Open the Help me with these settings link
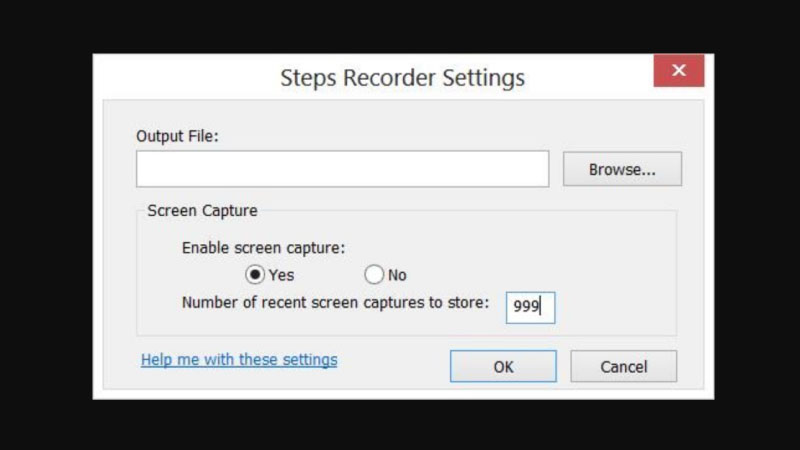The width and height of the screenshot is (800, 450). click(239, 359)
